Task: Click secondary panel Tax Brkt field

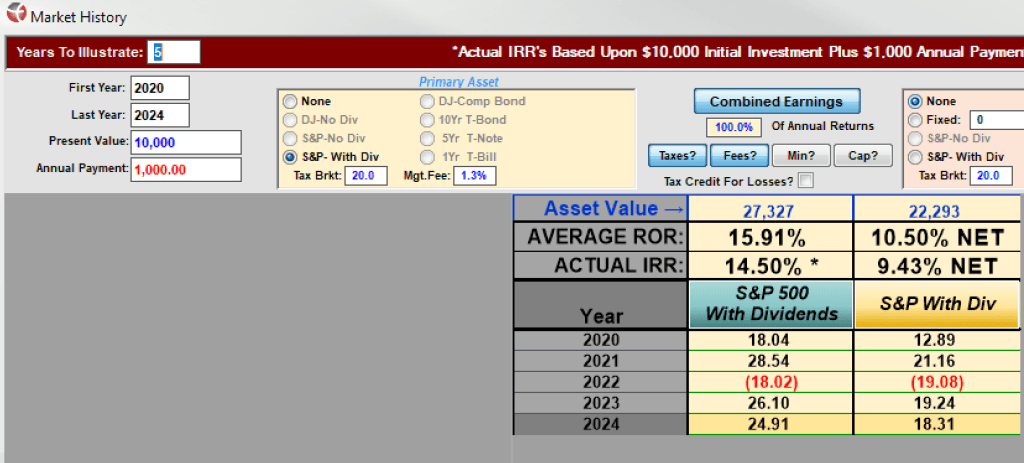Action: [991, 176]
